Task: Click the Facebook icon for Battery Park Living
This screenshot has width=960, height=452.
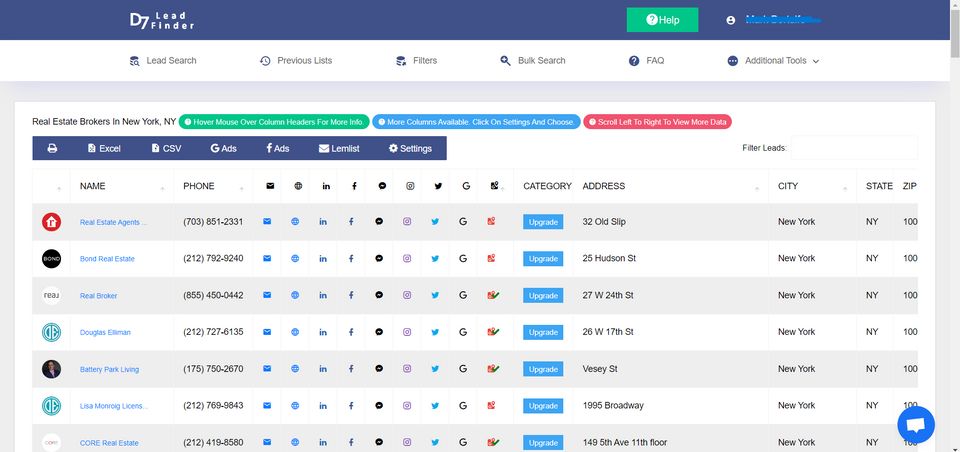Action: click(x=351, y=369)
